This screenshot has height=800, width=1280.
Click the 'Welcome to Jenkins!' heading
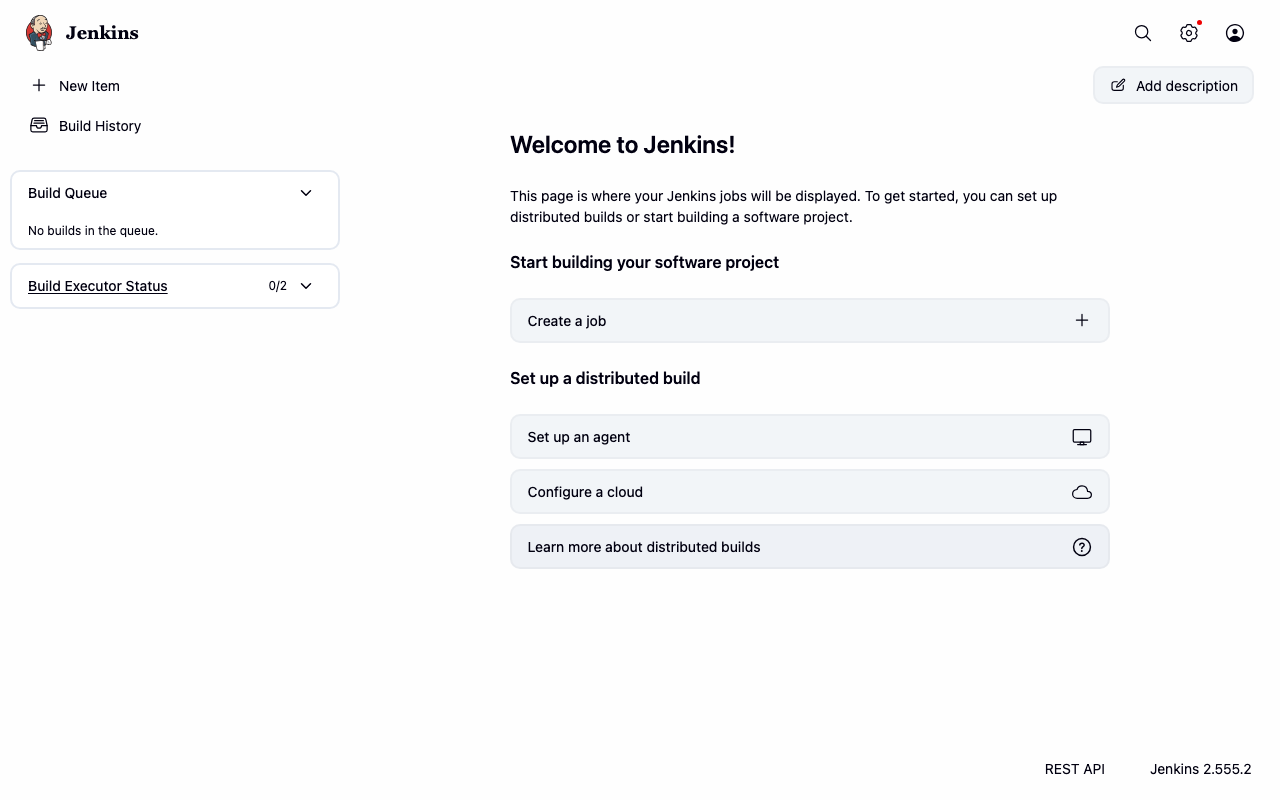[622, 145]
